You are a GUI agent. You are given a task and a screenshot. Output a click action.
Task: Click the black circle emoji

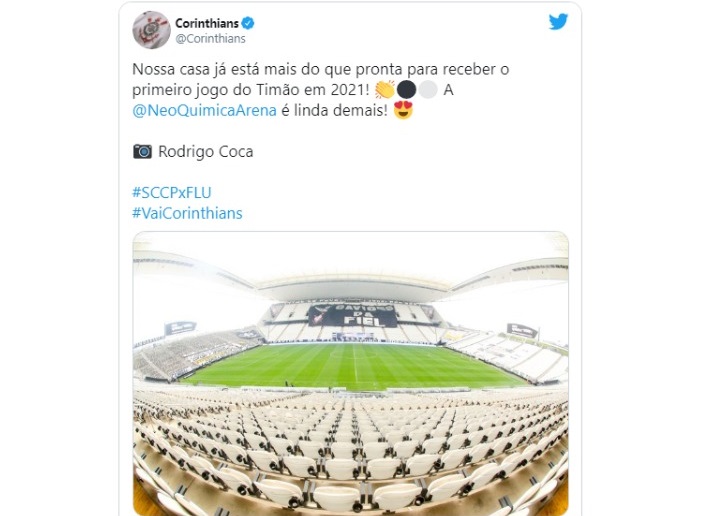click(407, 90)
